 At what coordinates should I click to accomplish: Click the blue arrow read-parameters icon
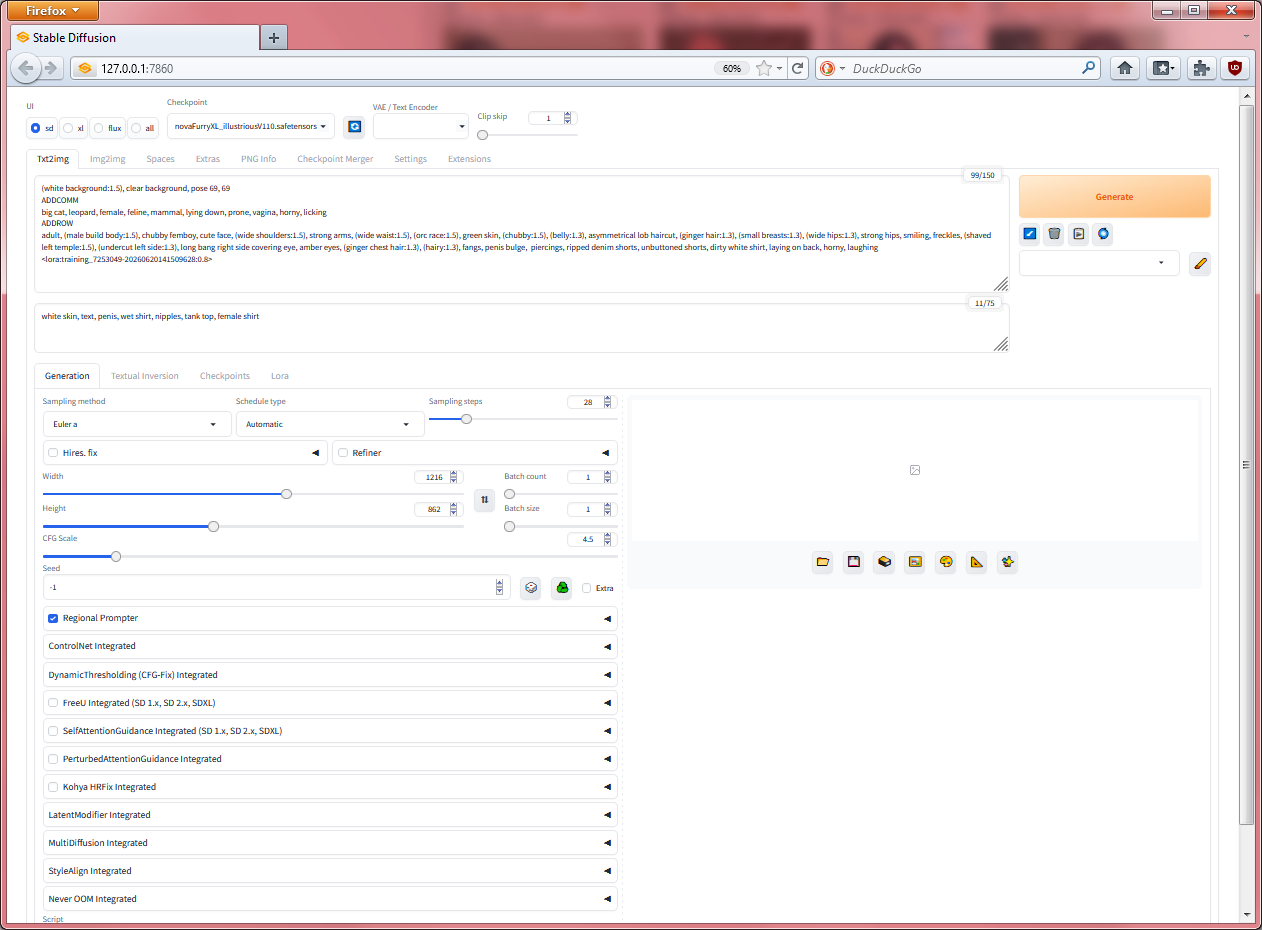(1030, 234)
